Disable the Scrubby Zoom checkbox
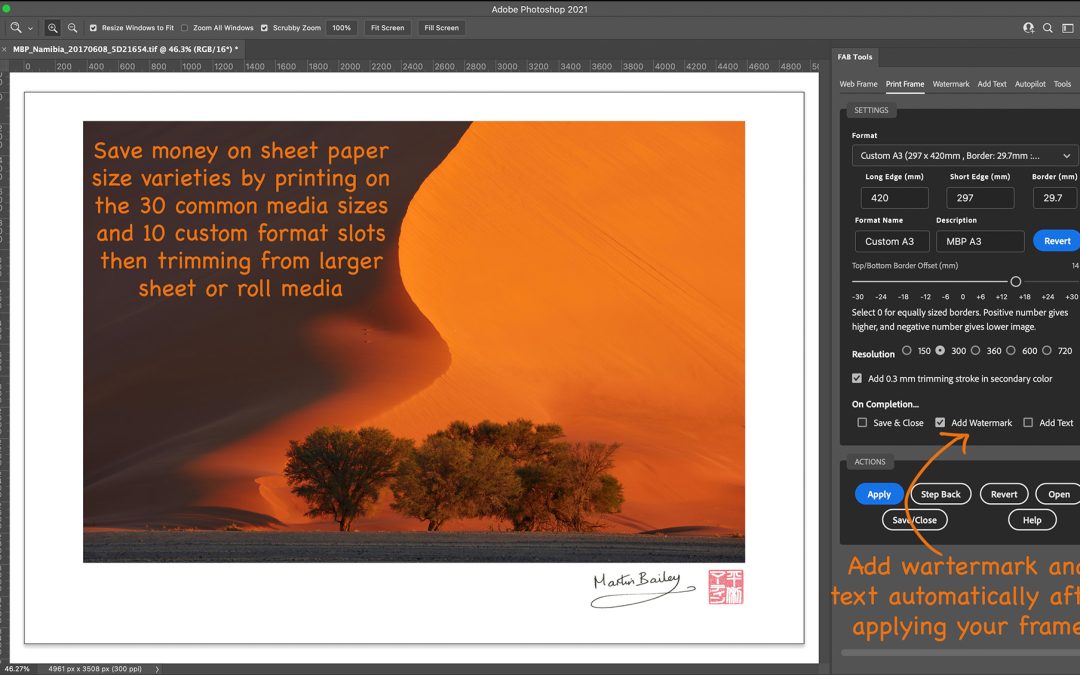 265,28
